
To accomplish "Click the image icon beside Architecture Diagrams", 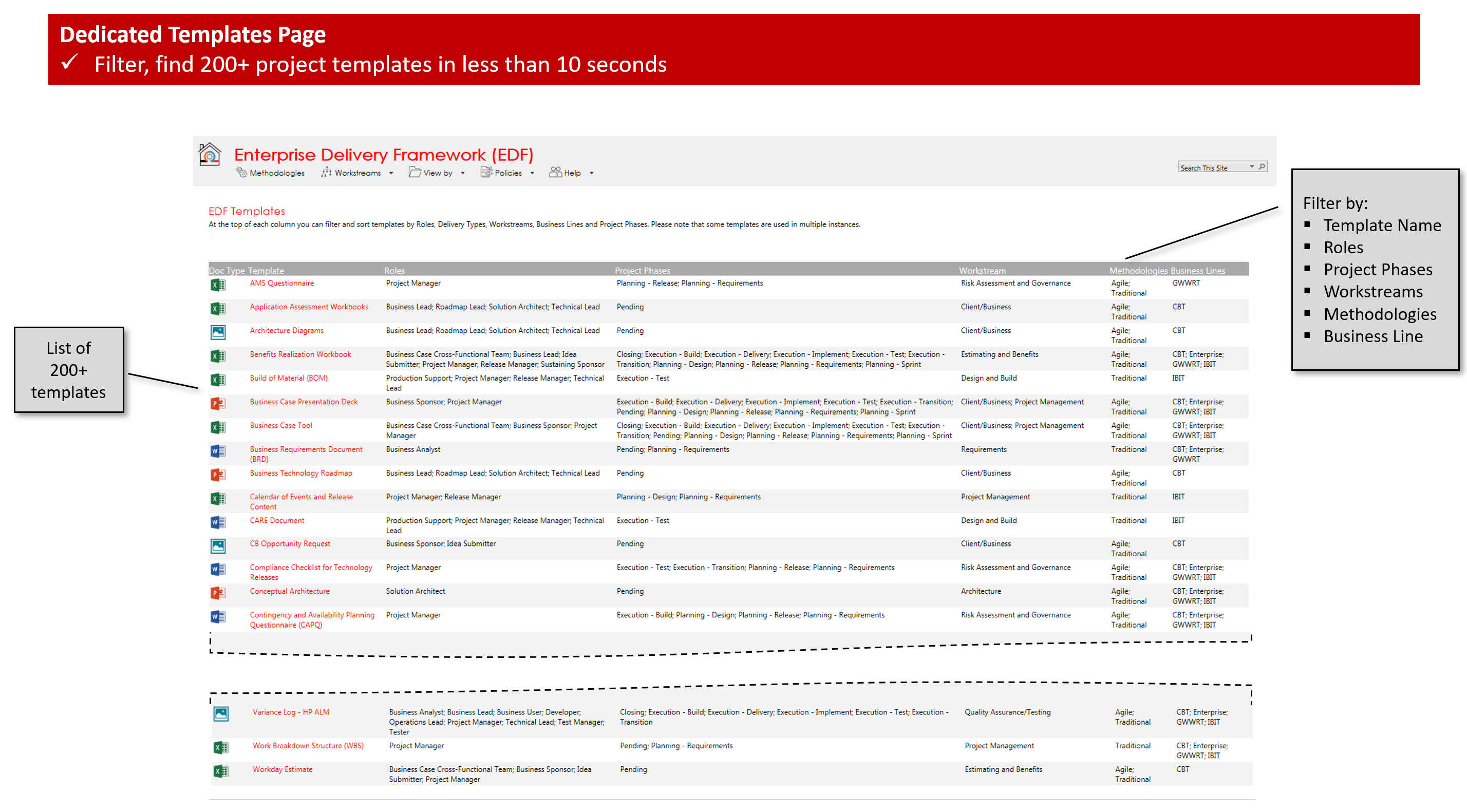I will pyautogui.click(x=218, y=332).
